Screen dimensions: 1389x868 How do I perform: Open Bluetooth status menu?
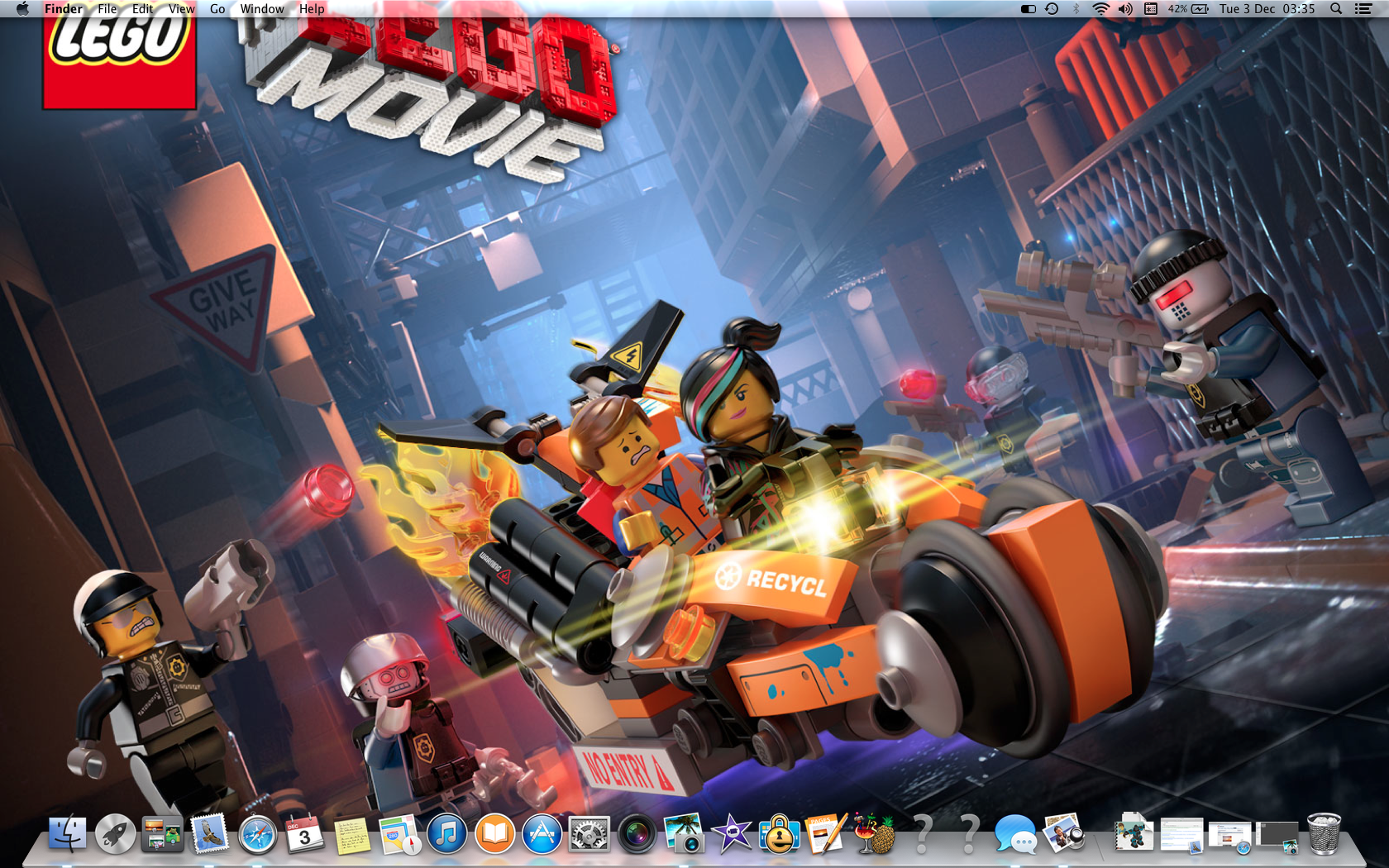tap(1076, 9)
